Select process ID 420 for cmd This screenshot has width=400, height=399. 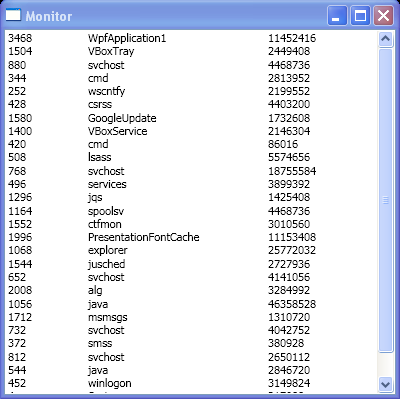click(17, 144)
